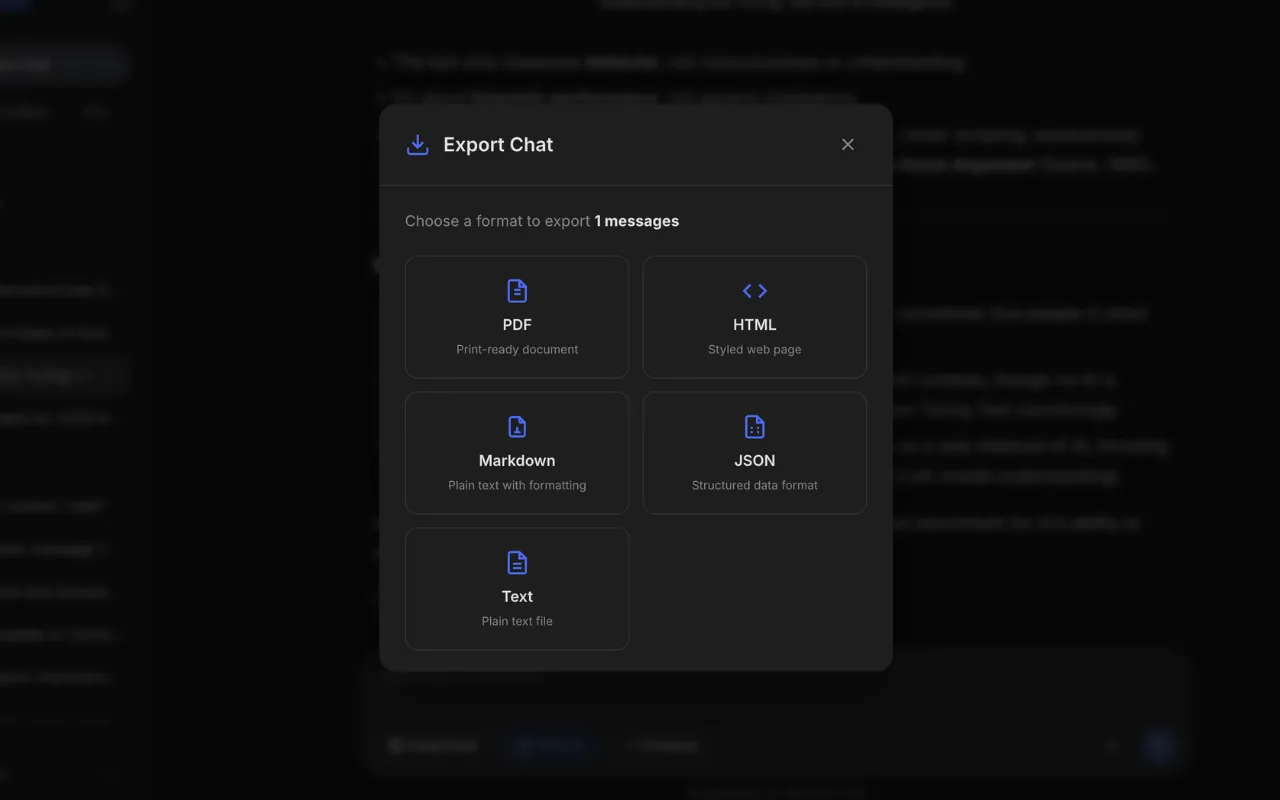Click the 'Styled web page' description
Screen dimensions: 1280x800
tap(755, 350)
